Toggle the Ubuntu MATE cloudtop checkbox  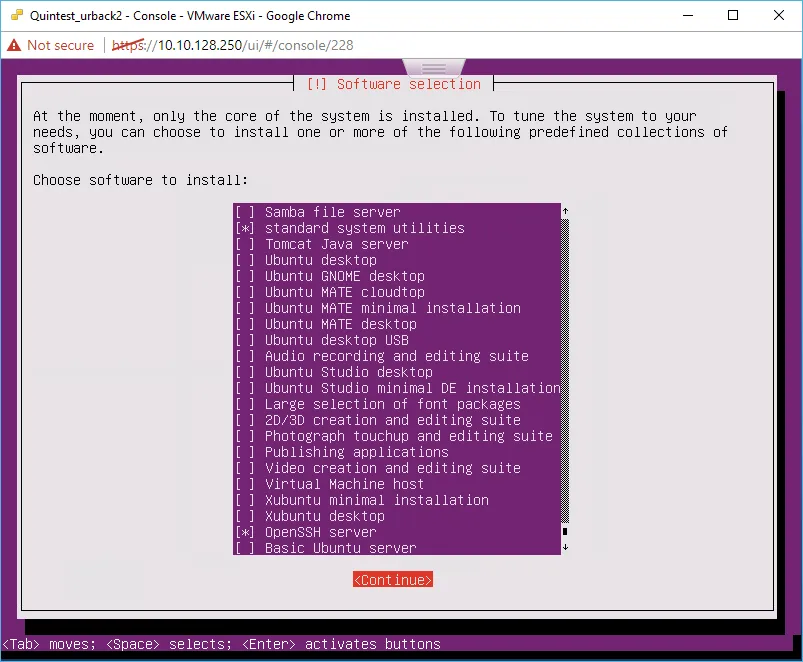pyautogui.click(x=245, y=292)
